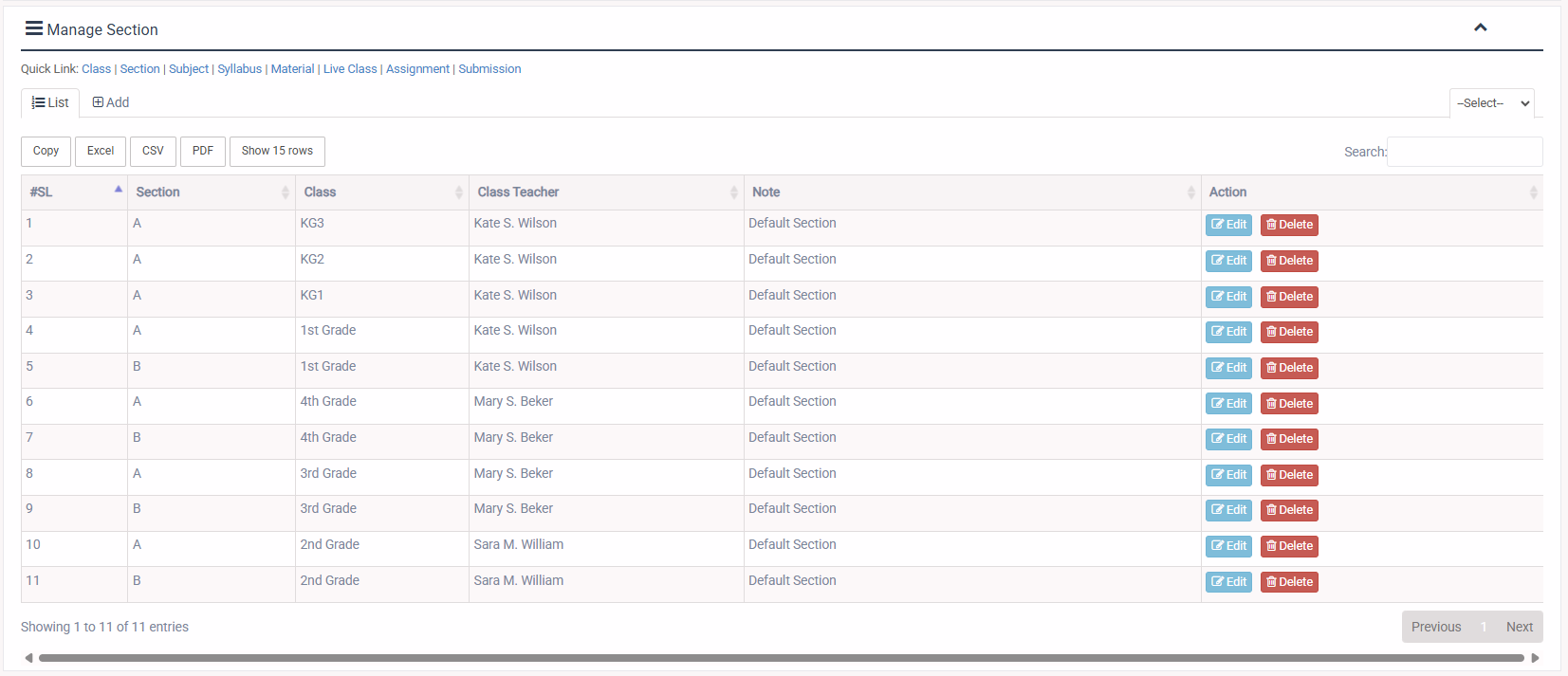Export the table to Excel
The width and height of the screenshot is (1568, 676).
[101, 151]
